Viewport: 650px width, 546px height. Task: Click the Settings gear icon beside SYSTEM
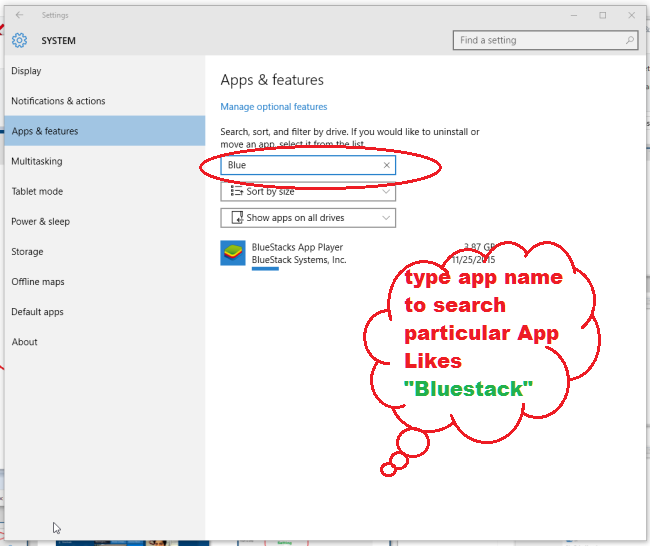click(19, 40)
